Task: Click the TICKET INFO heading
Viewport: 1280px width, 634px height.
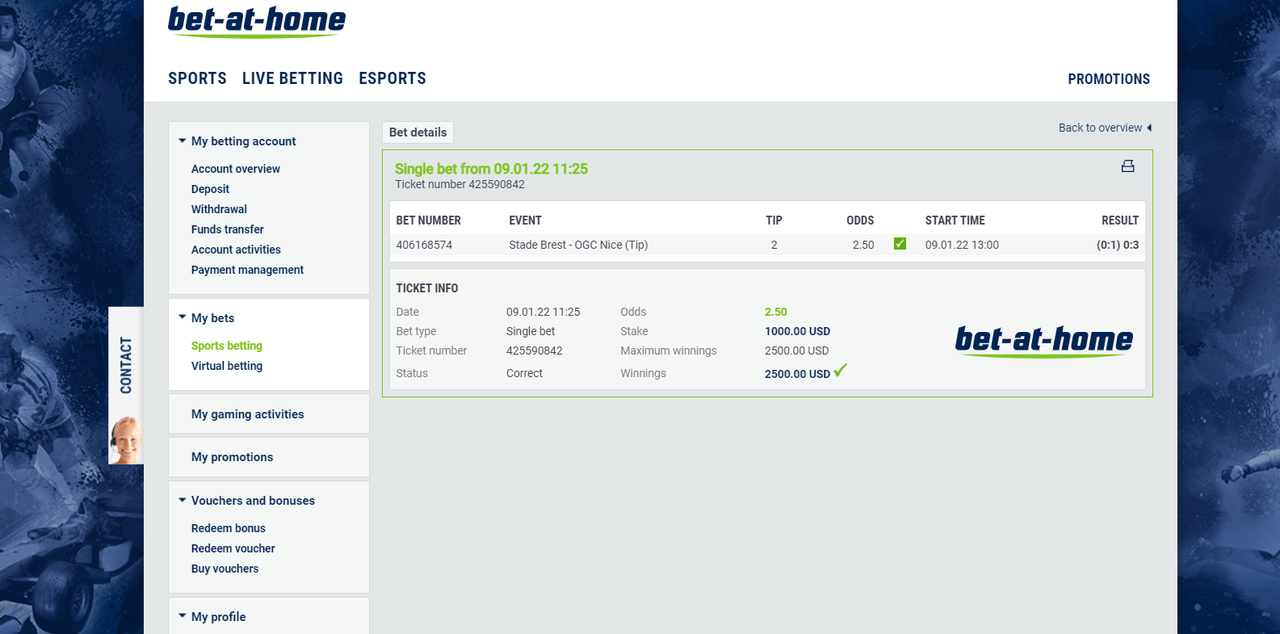Action: pos(427,288)
